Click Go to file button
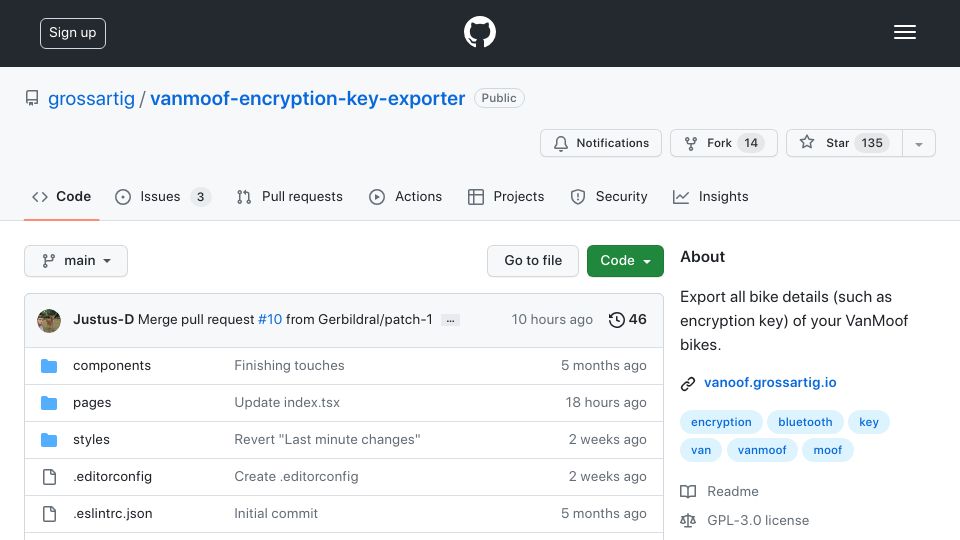The image size is (960, 540). coord(533,261)
